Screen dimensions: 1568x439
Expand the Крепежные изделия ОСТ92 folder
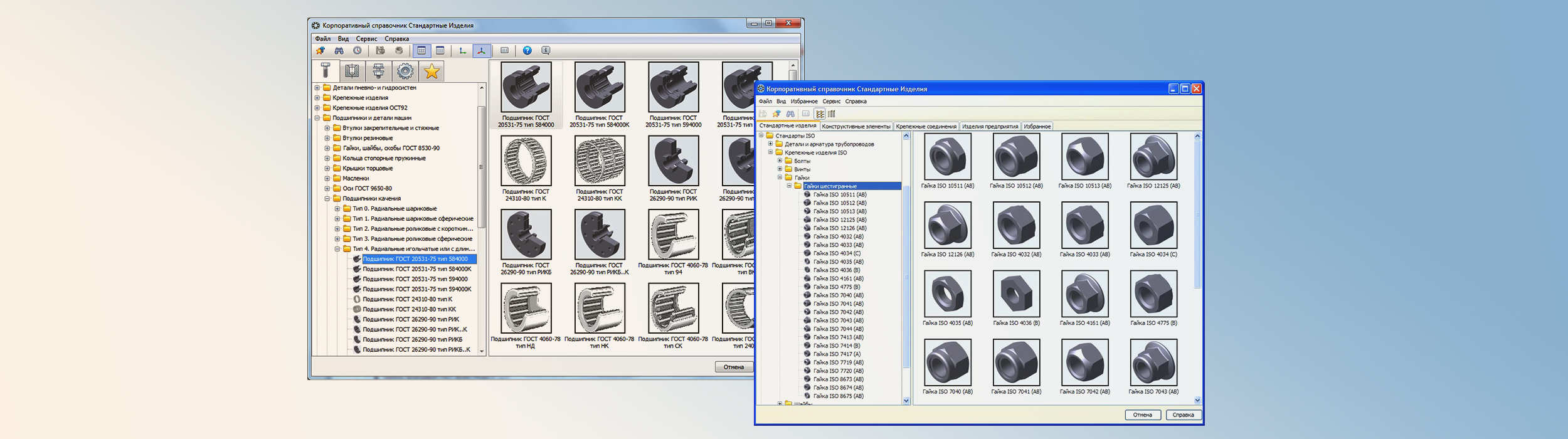point(317,108)
